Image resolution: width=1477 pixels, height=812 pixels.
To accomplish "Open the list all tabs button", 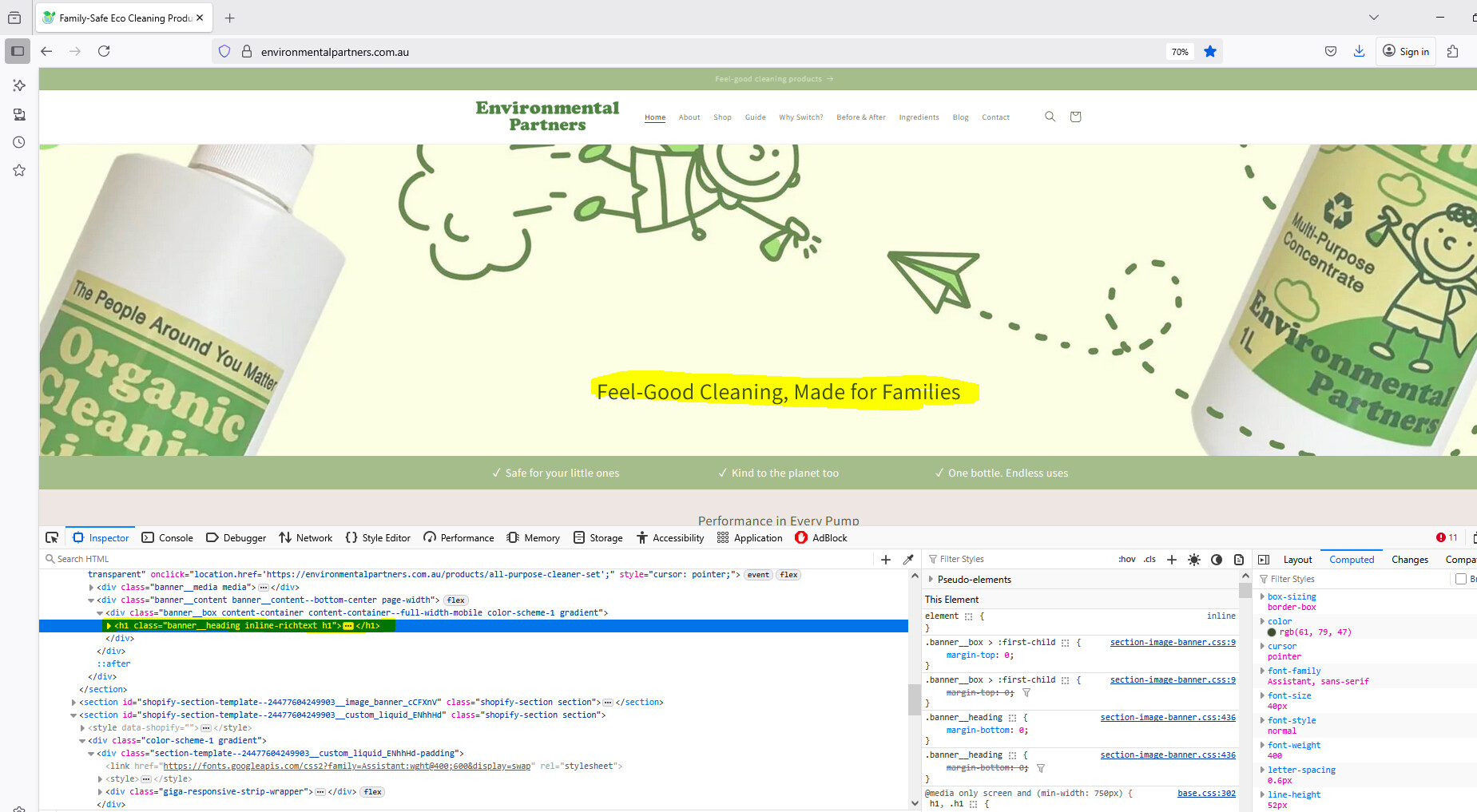I will tap(1374, 18).
